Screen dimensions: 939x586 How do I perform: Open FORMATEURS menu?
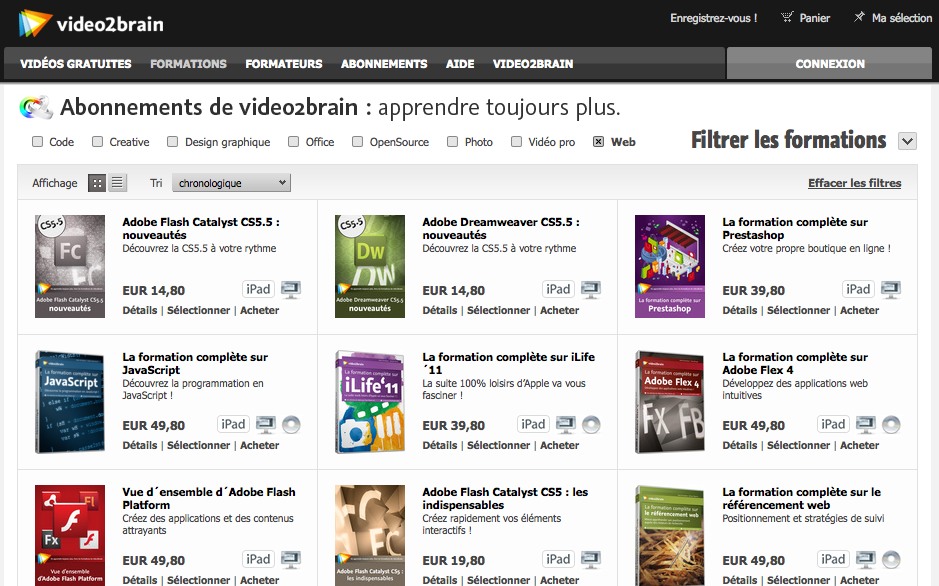pos(284,64)
